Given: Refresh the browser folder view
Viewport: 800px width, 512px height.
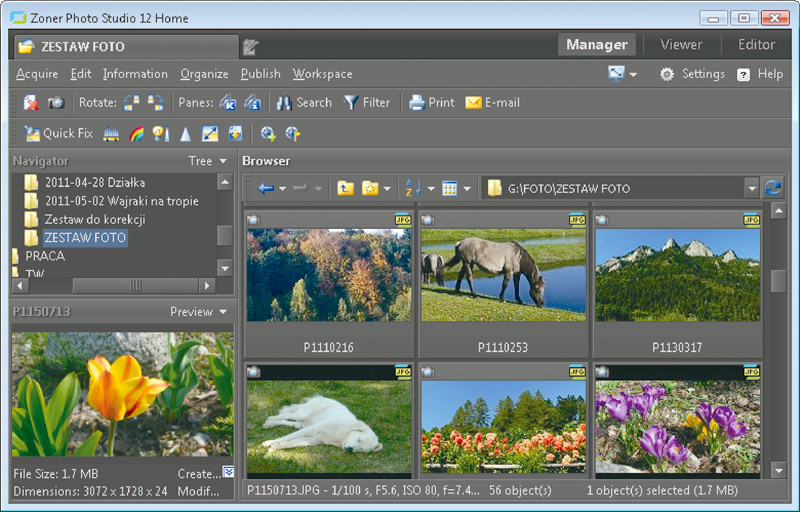Looking at the screenshot, I should 772,188.
